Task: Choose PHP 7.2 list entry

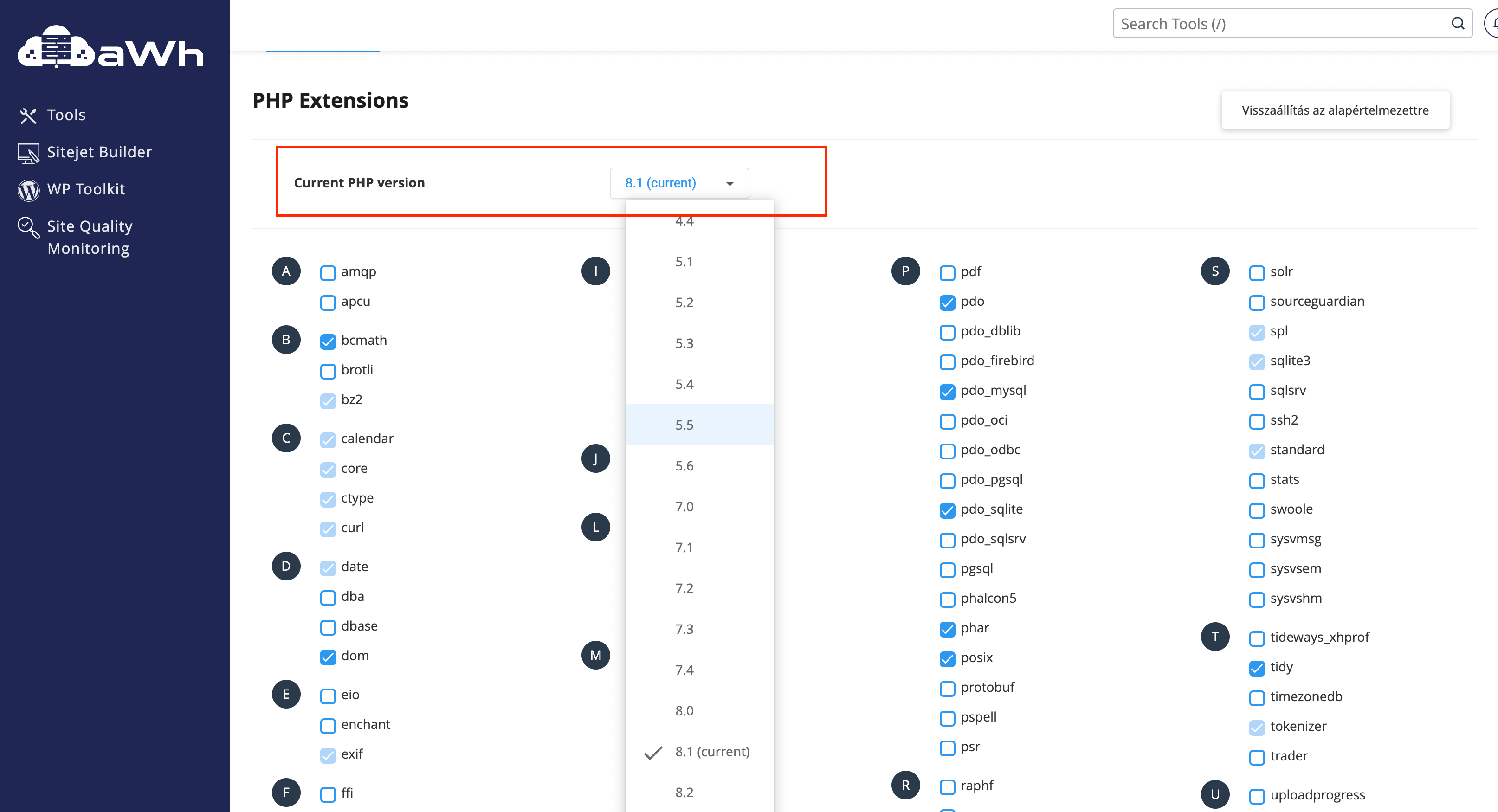Action: [x=699, y=587]
